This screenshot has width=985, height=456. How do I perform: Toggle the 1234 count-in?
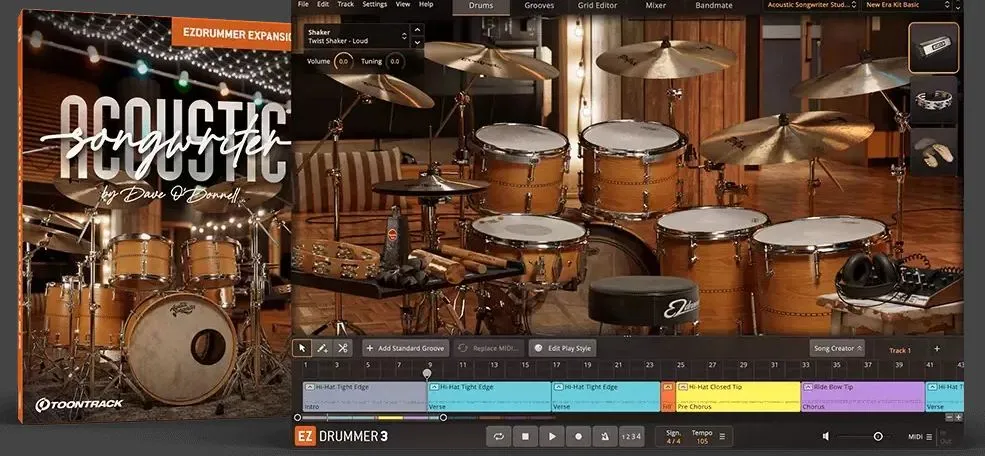[631, 436]
